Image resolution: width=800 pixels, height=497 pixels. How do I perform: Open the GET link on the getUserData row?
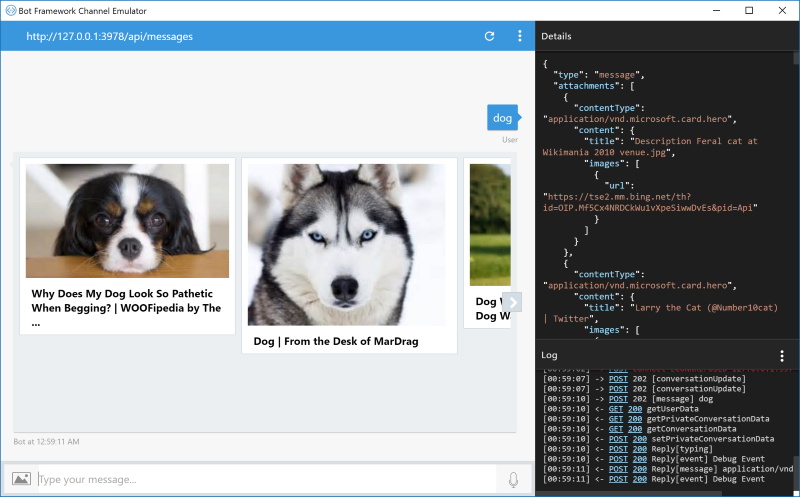pos(615,409)
